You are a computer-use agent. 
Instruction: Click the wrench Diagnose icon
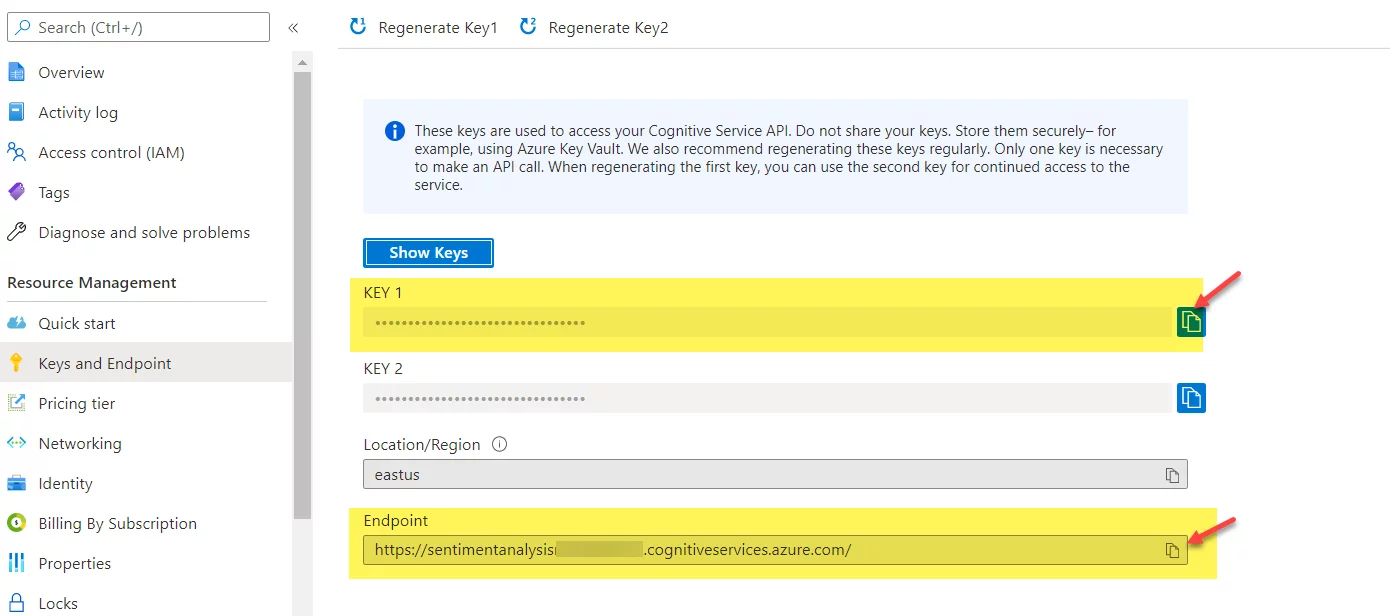[16, 232]
